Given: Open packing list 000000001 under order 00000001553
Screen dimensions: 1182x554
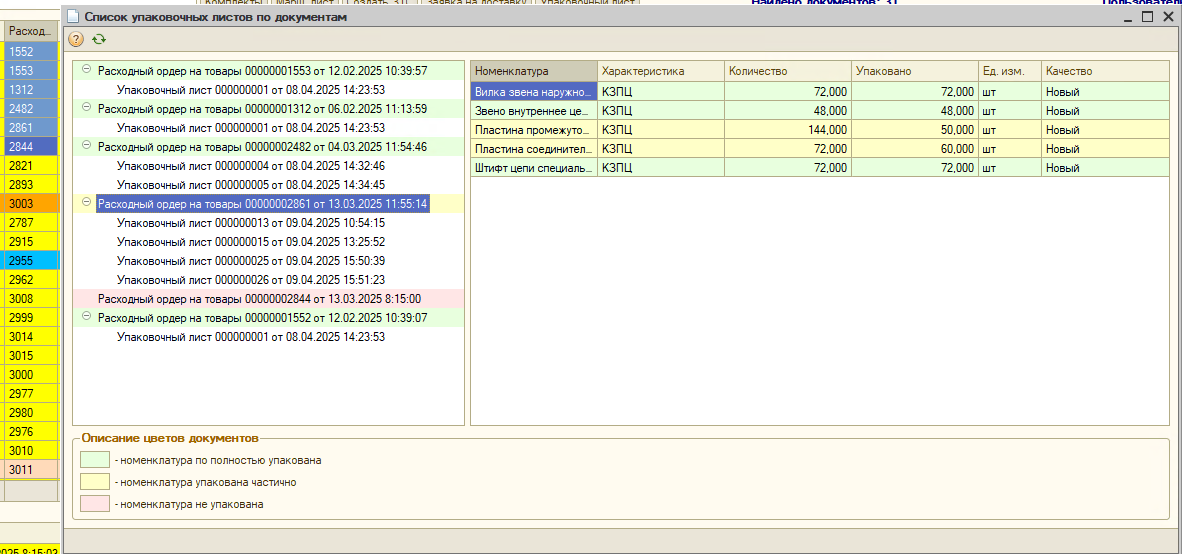Looking at the screenshot, I should [251, 90].
